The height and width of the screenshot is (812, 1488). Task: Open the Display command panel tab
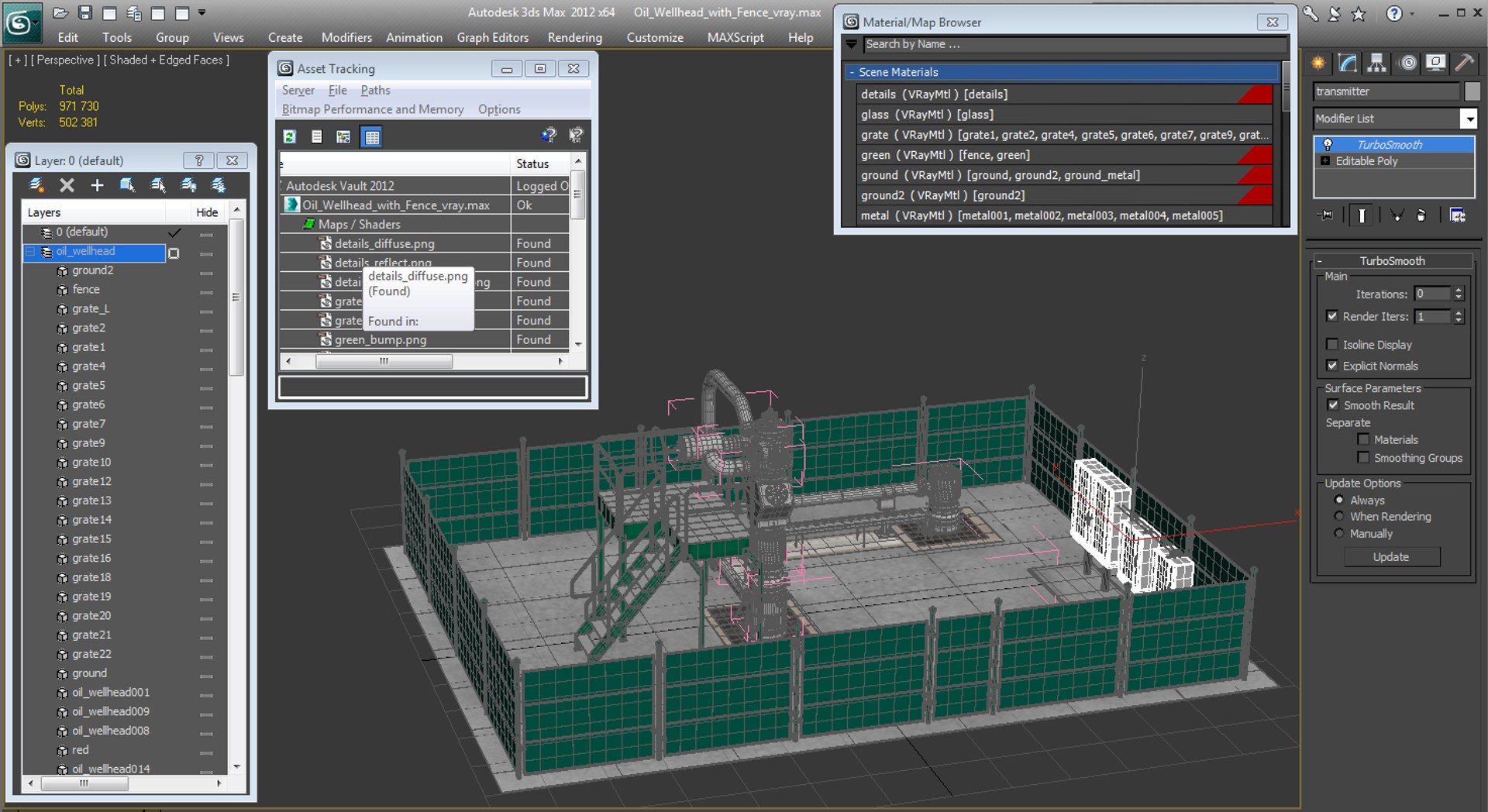1436,64
